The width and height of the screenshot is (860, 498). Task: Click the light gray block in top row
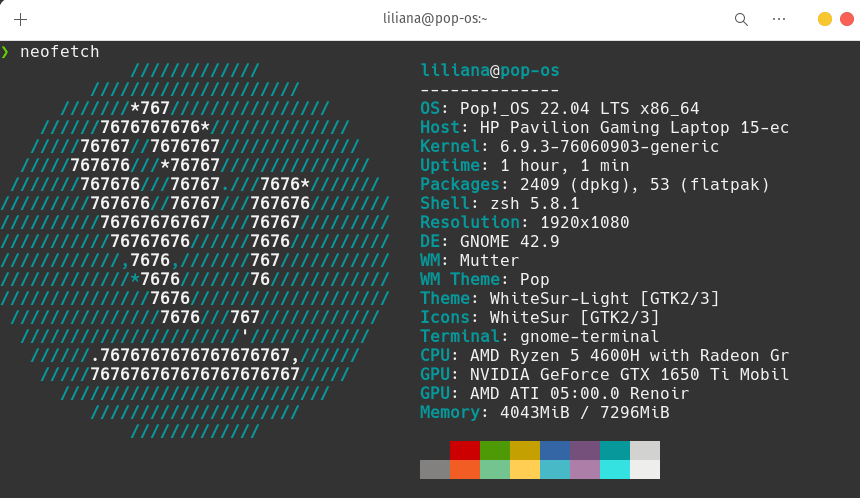point(645,450)
